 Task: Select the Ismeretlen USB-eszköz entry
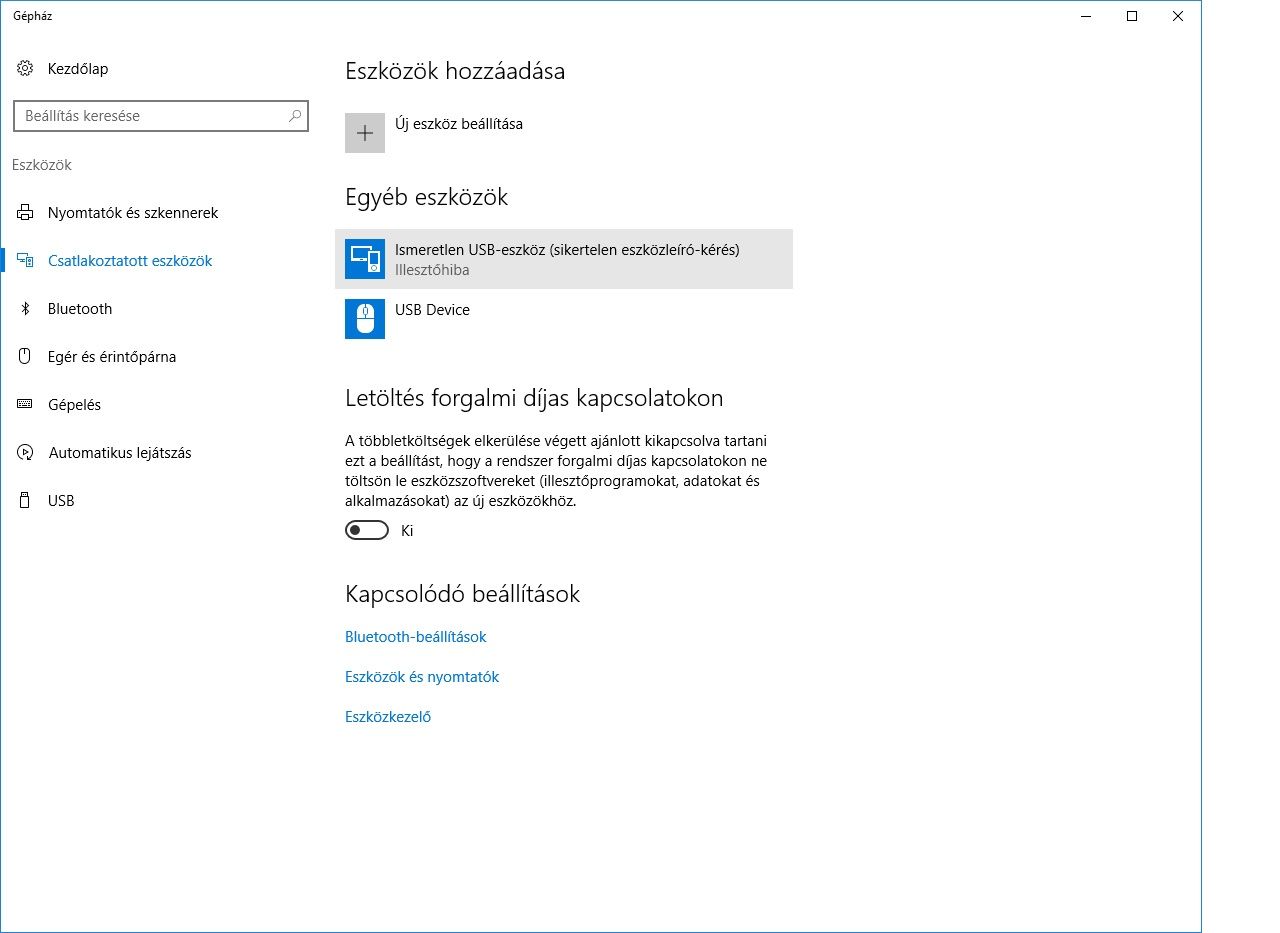pyautogui.click(x=564, y=259)
